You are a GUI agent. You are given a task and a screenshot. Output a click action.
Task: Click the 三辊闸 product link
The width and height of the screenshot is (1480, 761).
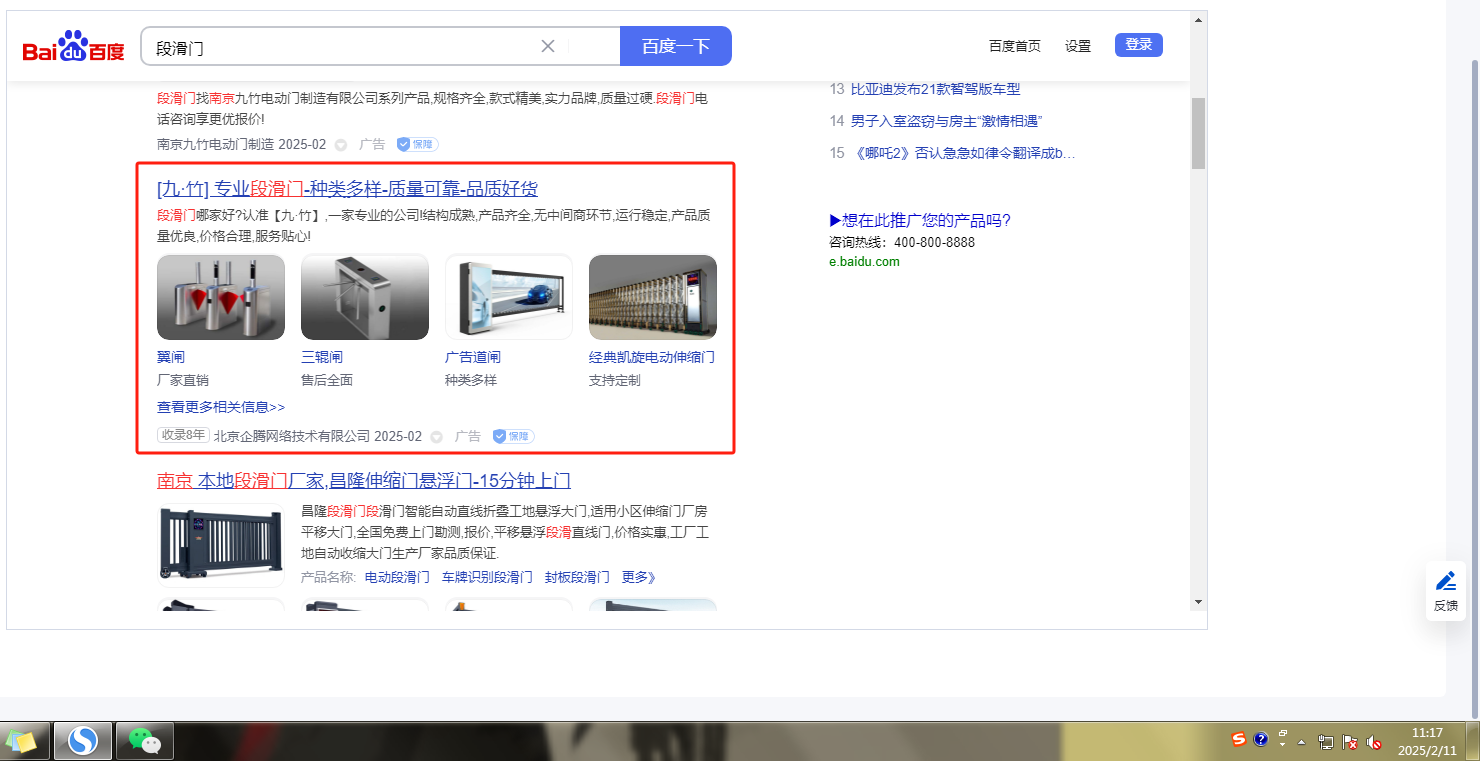click(322, 357)
